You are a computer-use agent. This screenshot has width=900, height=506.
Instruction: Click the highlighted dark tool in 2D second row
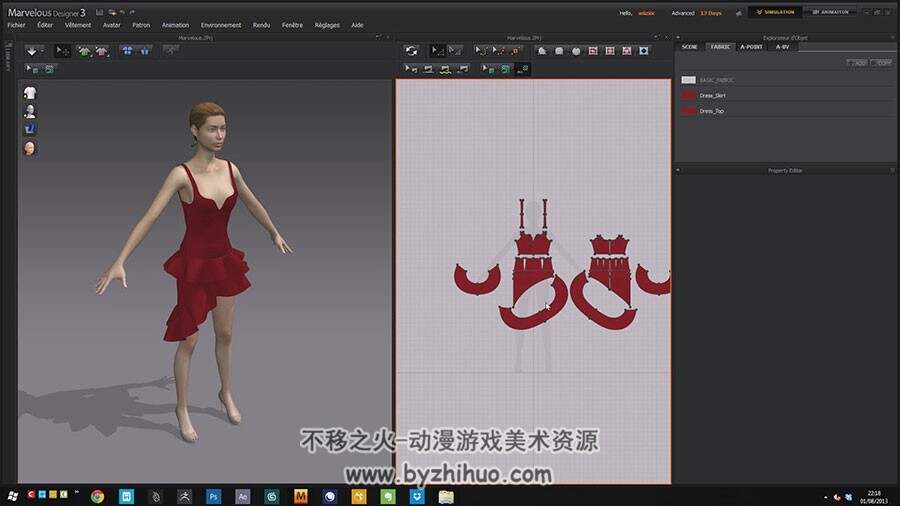pyautogui.click(x=523, y=69)
